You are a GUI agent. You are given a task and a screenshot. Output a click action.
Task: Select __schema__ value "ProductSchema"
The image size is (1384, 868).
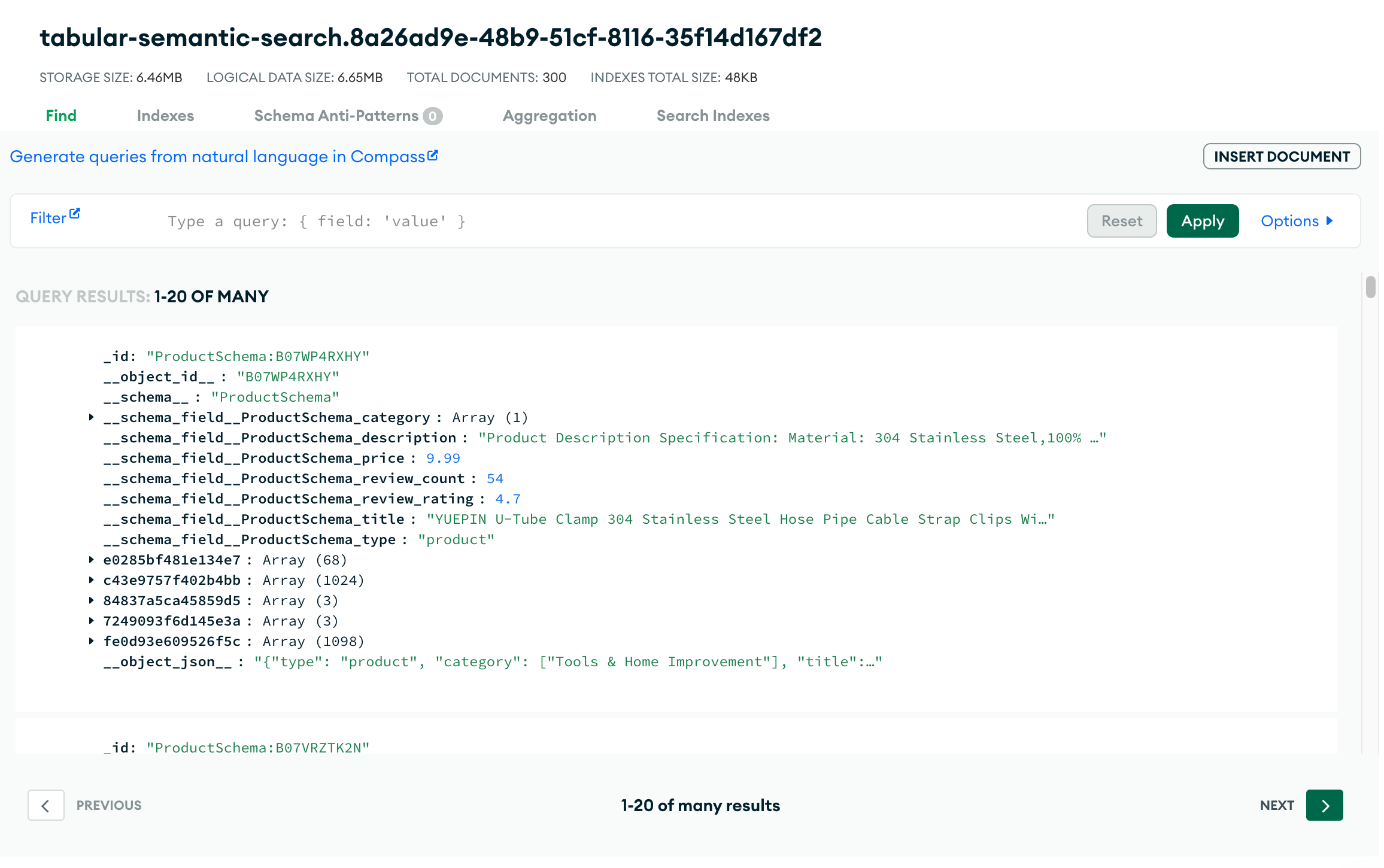[x=275, y=397]
